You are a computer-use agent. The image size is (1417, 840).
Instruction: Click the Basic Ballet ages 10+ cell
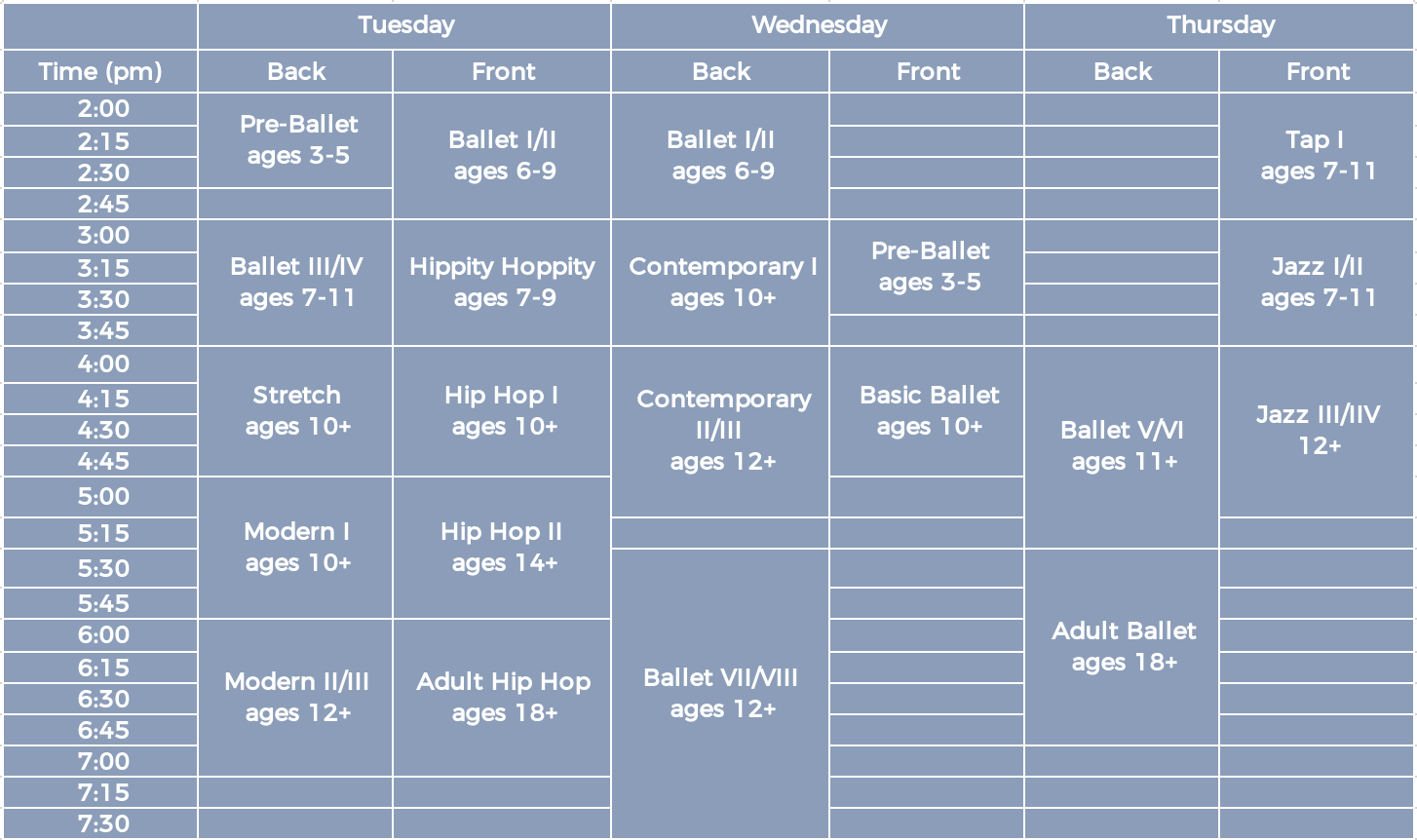click(x=927, y=411)
